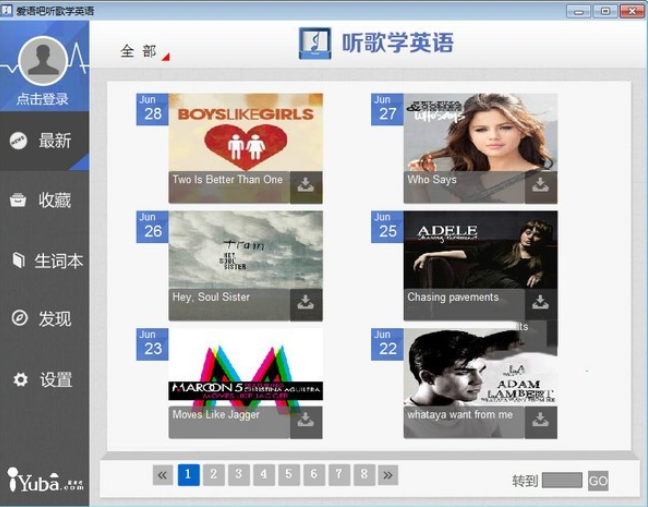Download the song Two Is Better Than One

306,187
